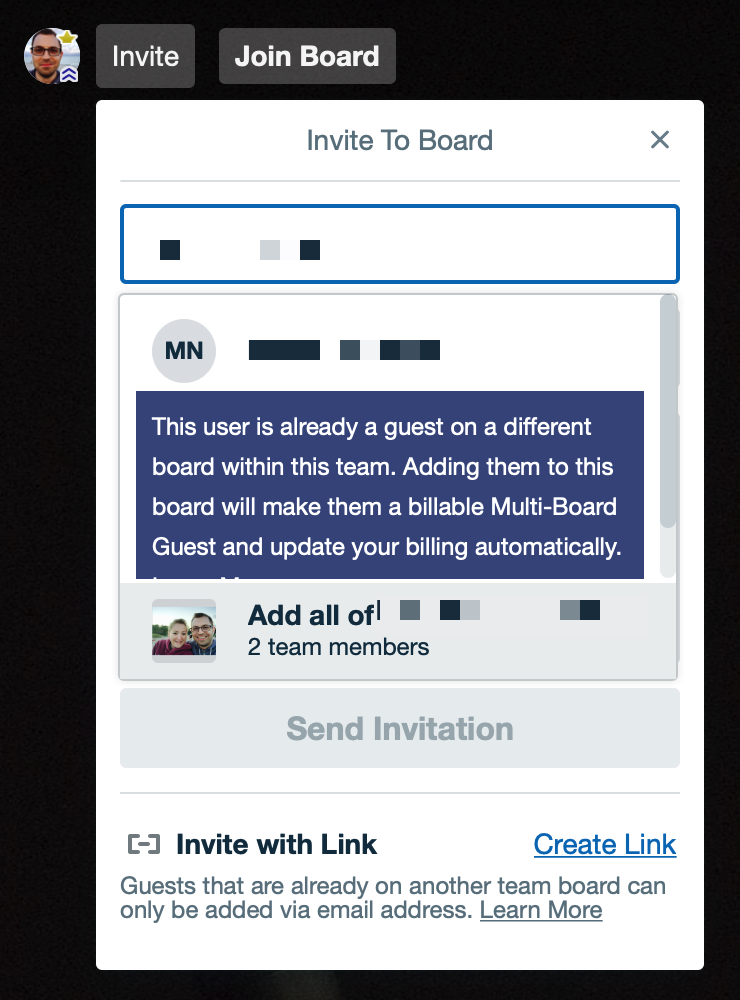Image resolution: width=740 pixels, height=1000 pixels.
Task: Click the user profile avatar photo
Action: point(52,56)
